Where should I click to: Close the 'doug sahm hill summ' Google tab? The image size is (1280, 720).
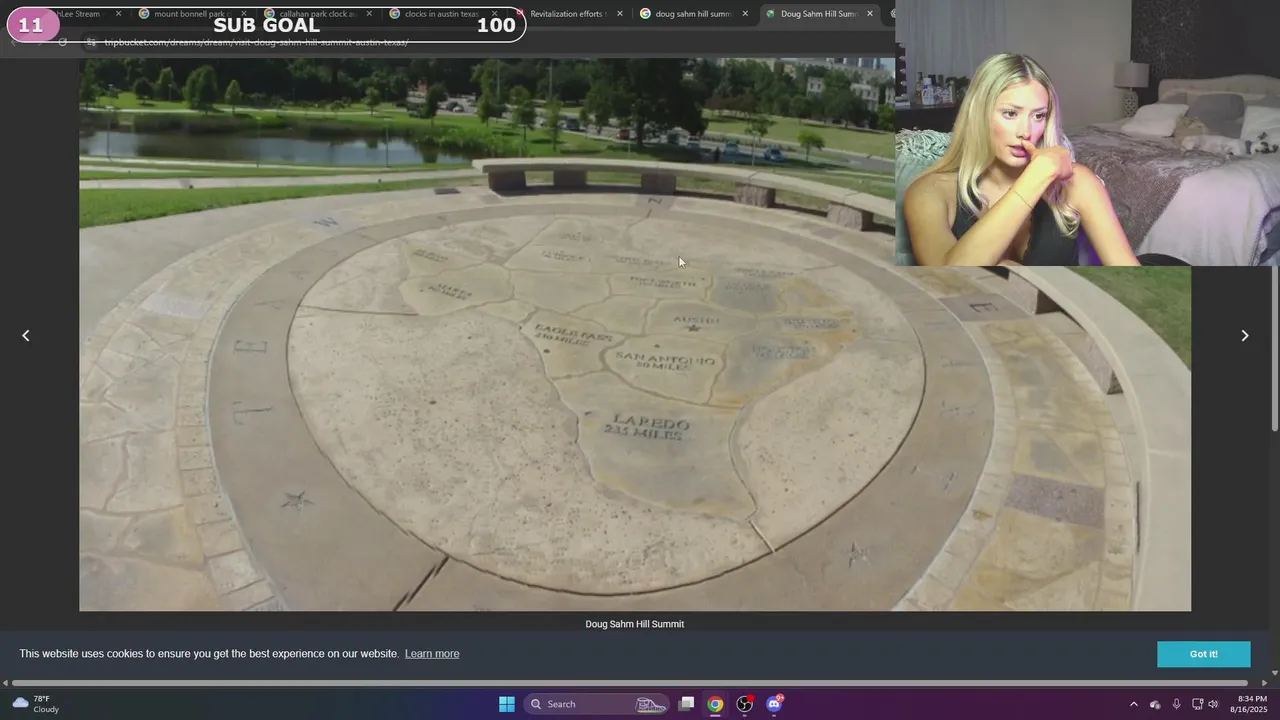tap(745, 14)
